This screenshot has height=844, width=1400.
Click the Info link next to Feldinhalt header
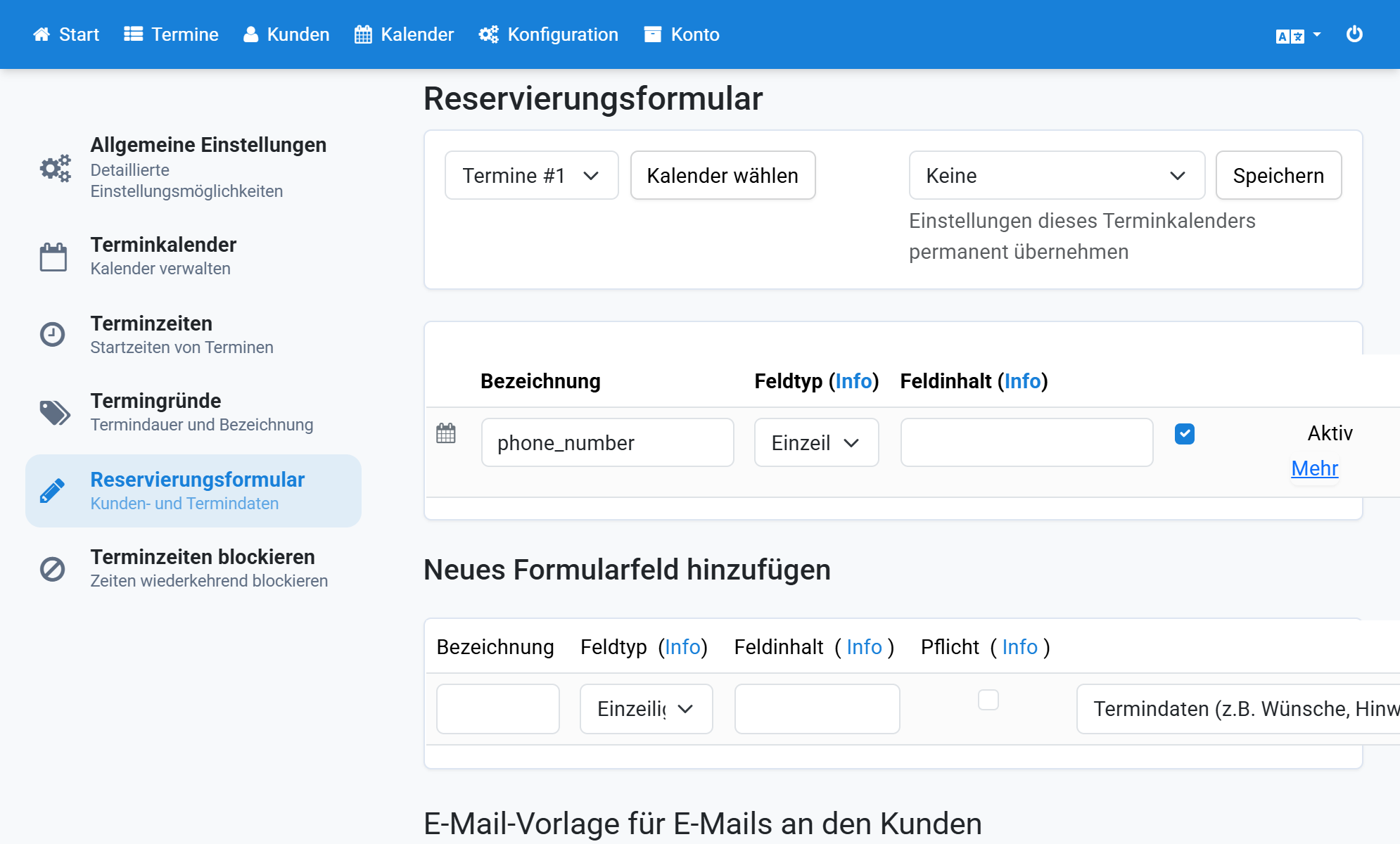tap(1023, 381)
